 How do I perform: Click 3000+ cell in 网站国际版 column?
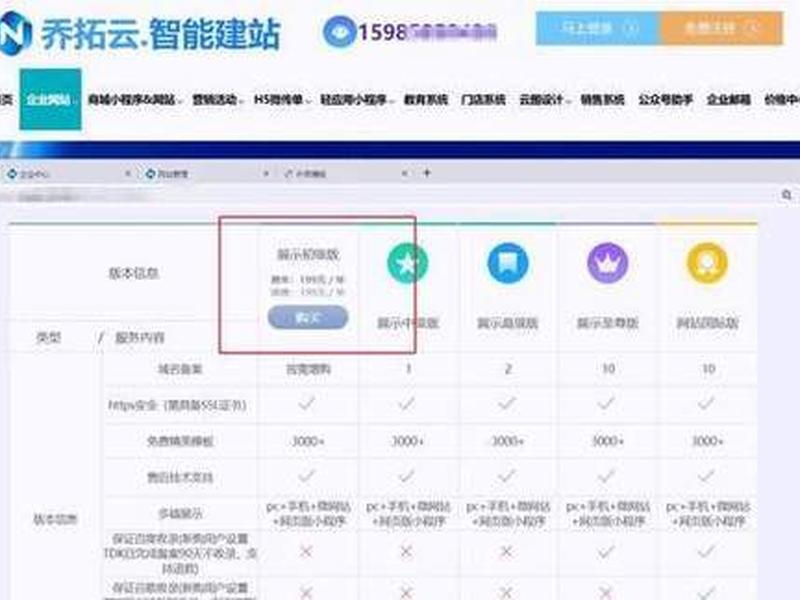coord(707,441)
